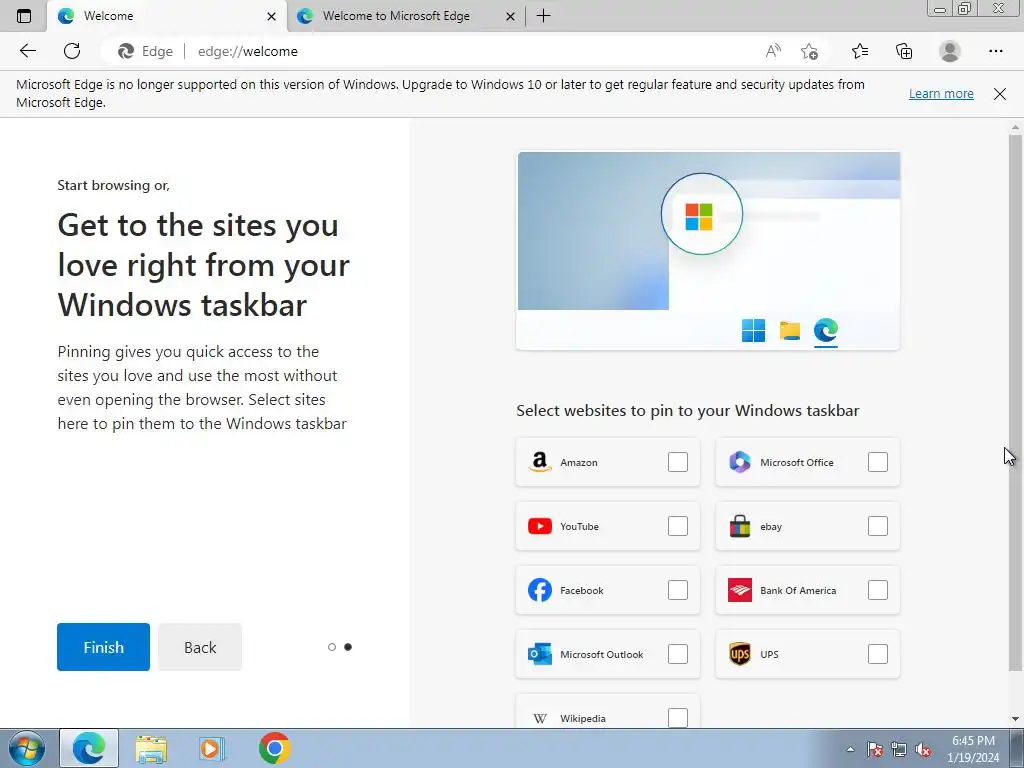Click the Finish button
This screenshot has width=1024, height=768.
(x=103, y=647)
